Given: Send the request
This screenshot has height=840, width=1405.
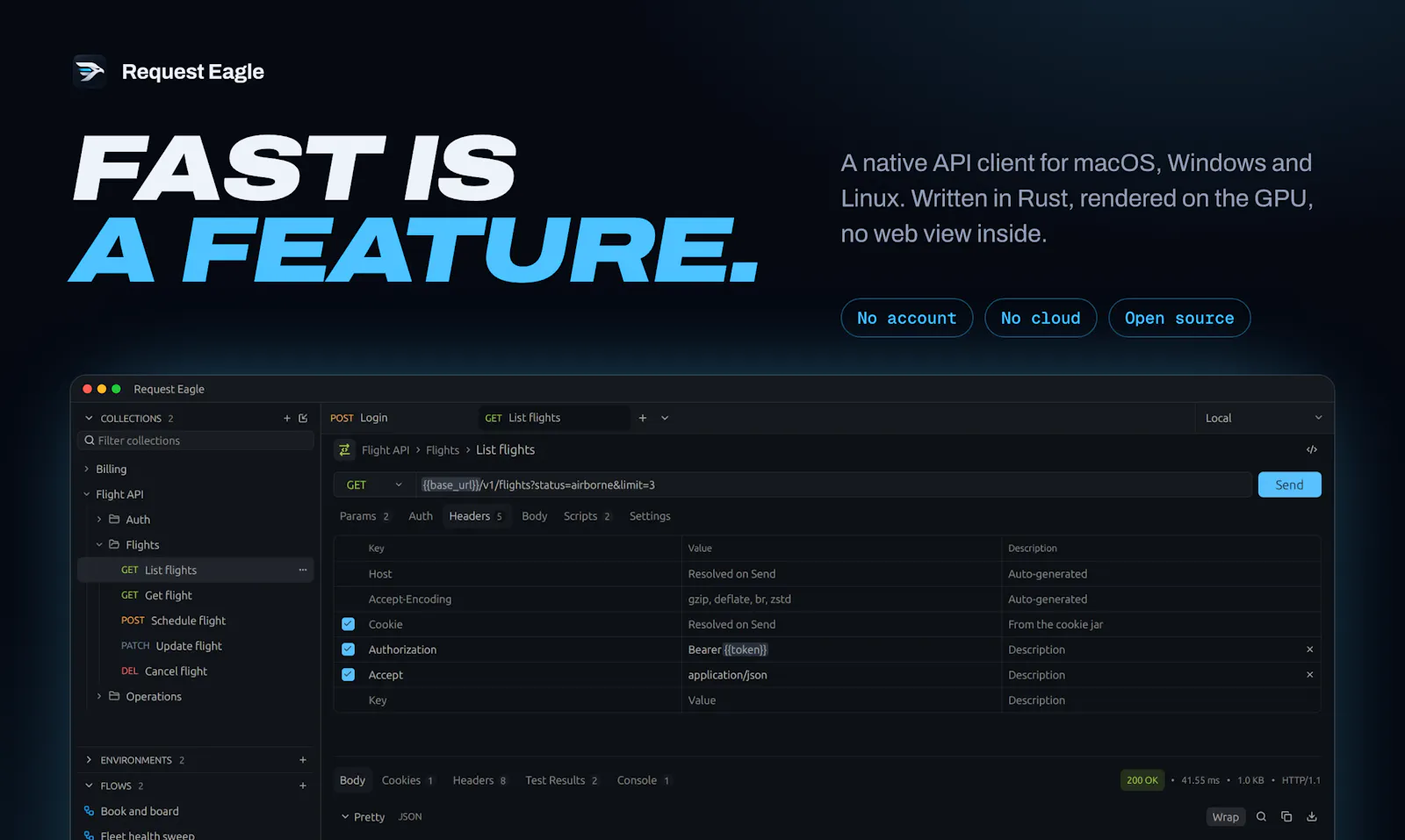Looking at the screenshot, I should click(x=1289, y=485).
